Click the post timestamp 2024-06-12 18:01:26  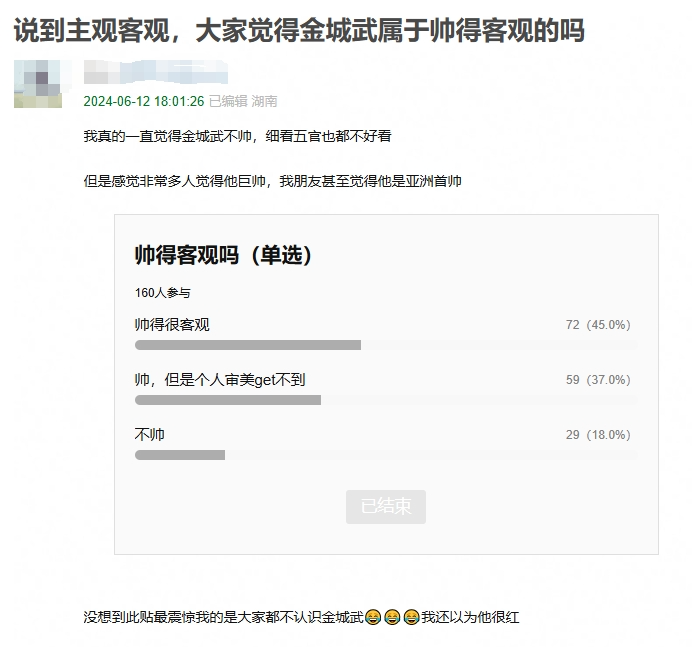[x=144, y=101]
